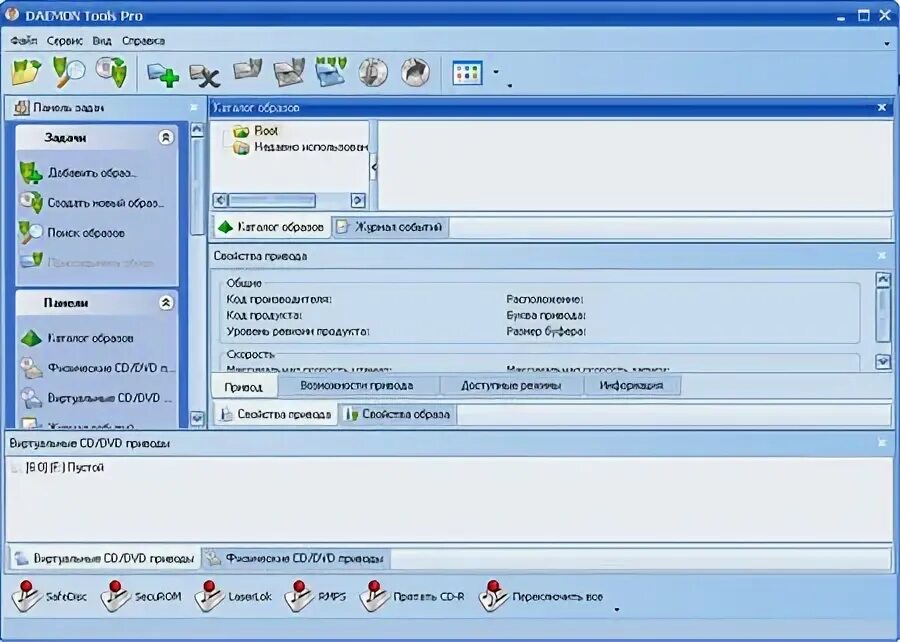Click Создать новый образ task link
This screenshot has height=642, width=900.
coord(91,203)
